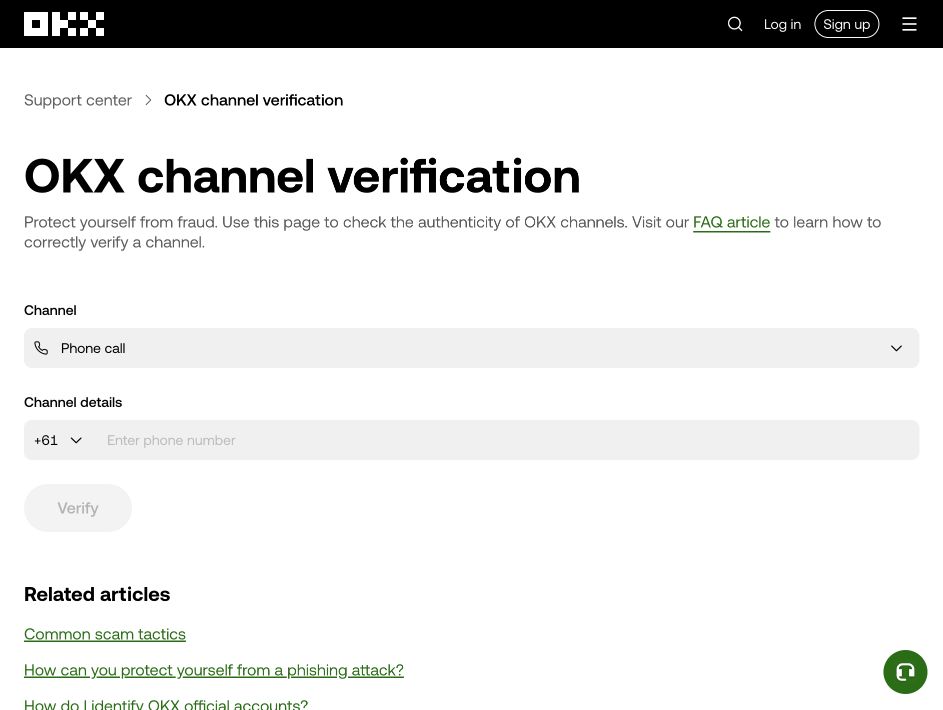The image size is (943, 710).
Task: Click the Verify button
Action: (78, 508)
